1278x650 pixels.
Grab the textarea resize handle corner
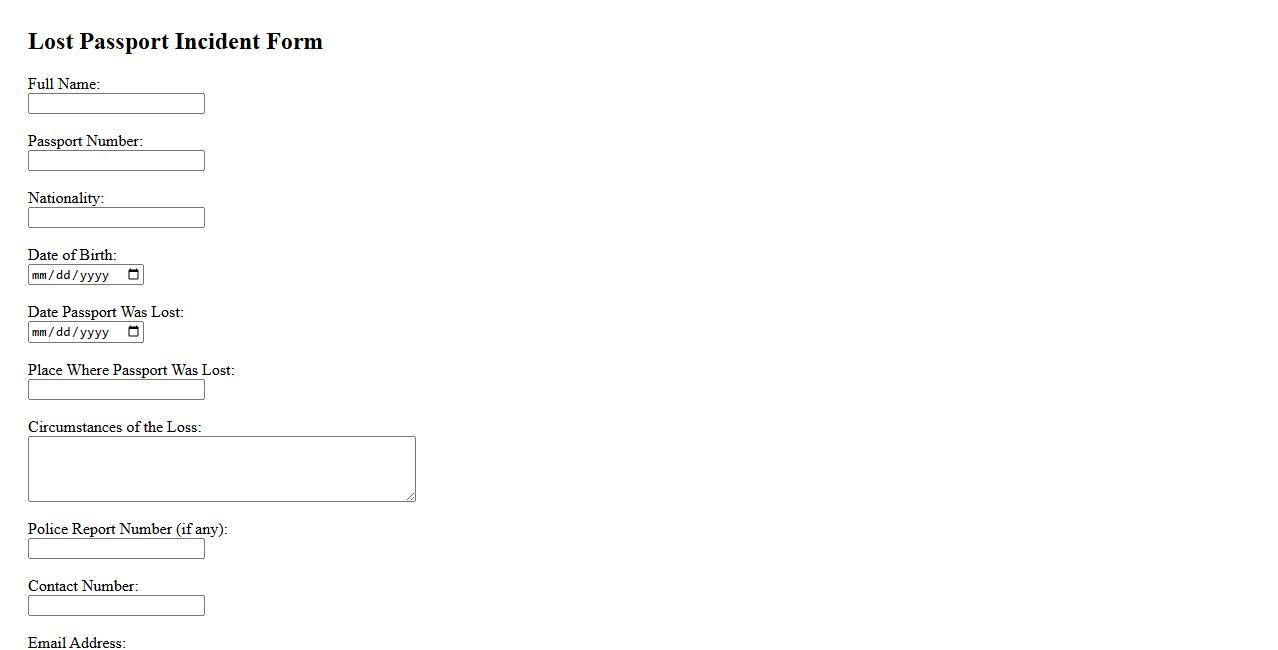(x=410, y=496)
